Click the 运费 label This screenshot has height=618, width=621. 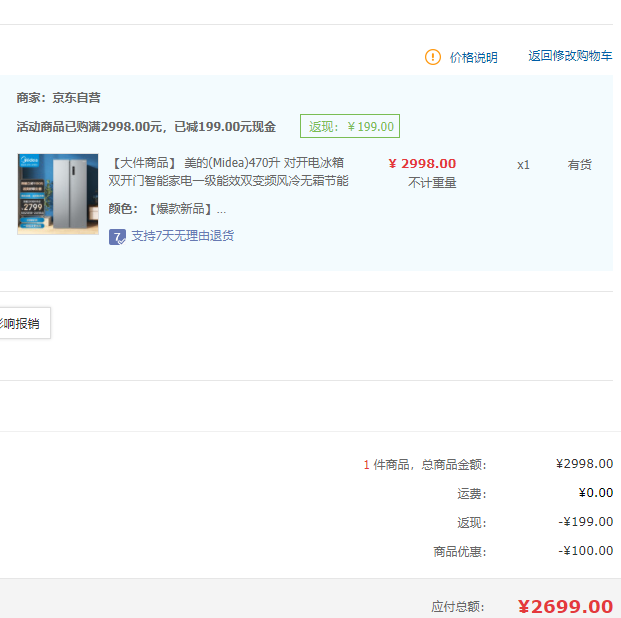[x=472, y=494]
